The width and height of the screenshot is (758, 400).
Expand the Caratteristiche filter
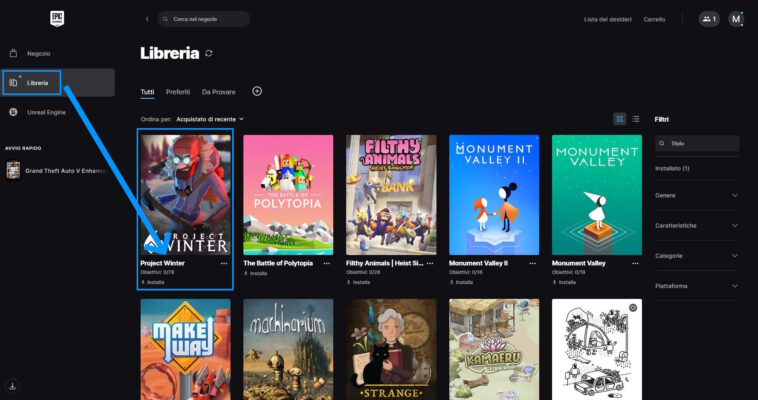(x=697, y=225)
